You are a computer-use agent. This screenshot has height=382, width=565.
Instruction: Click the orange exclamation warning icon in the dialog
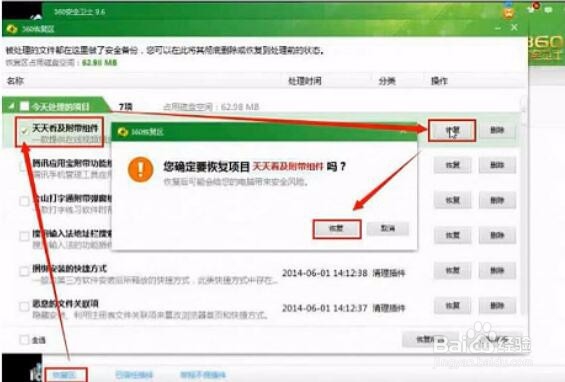click(141, 169)
